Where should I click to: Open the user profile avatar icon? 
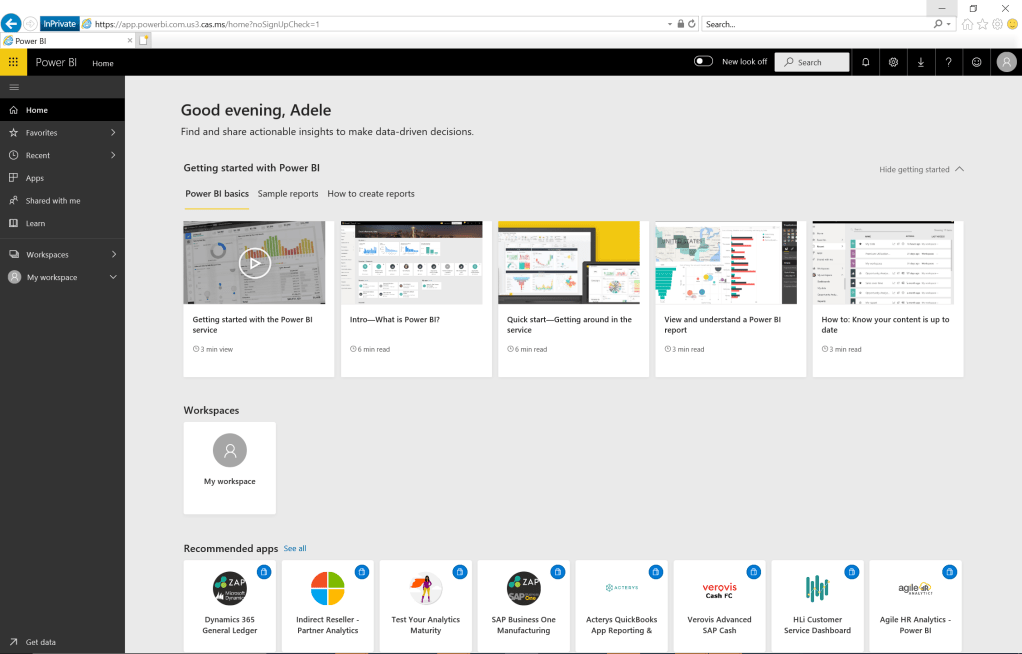pos(1005,62)
